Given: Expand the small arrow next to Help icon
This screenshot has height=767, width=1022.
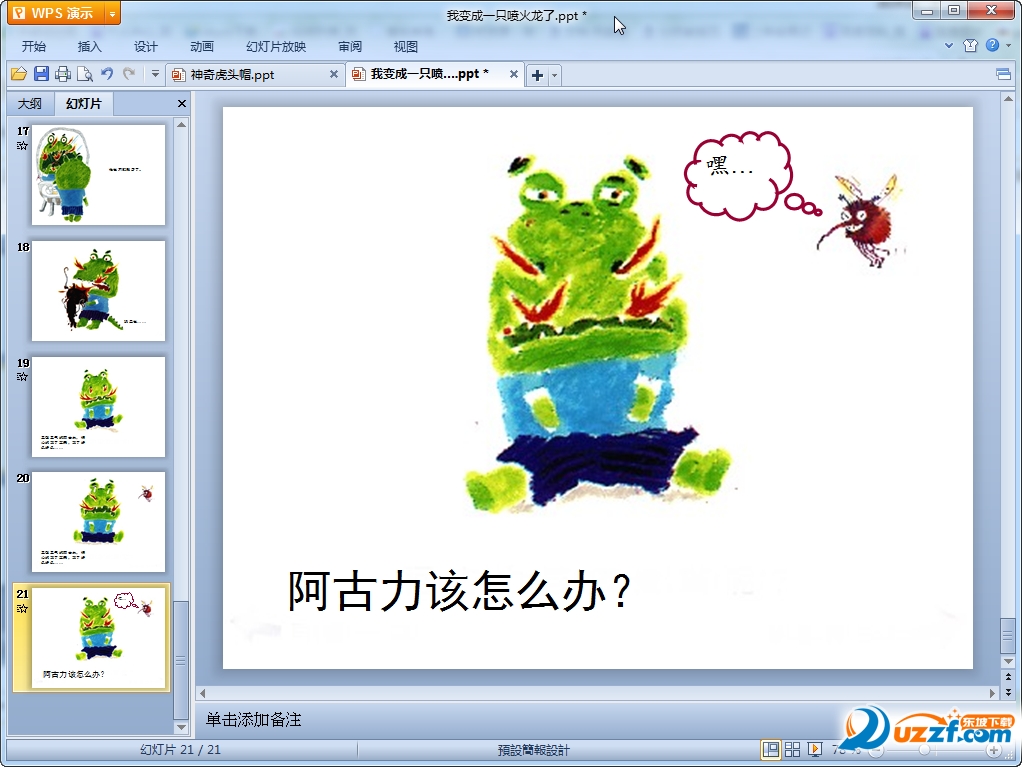Looking at the screenshot, I should [1008, 46].
